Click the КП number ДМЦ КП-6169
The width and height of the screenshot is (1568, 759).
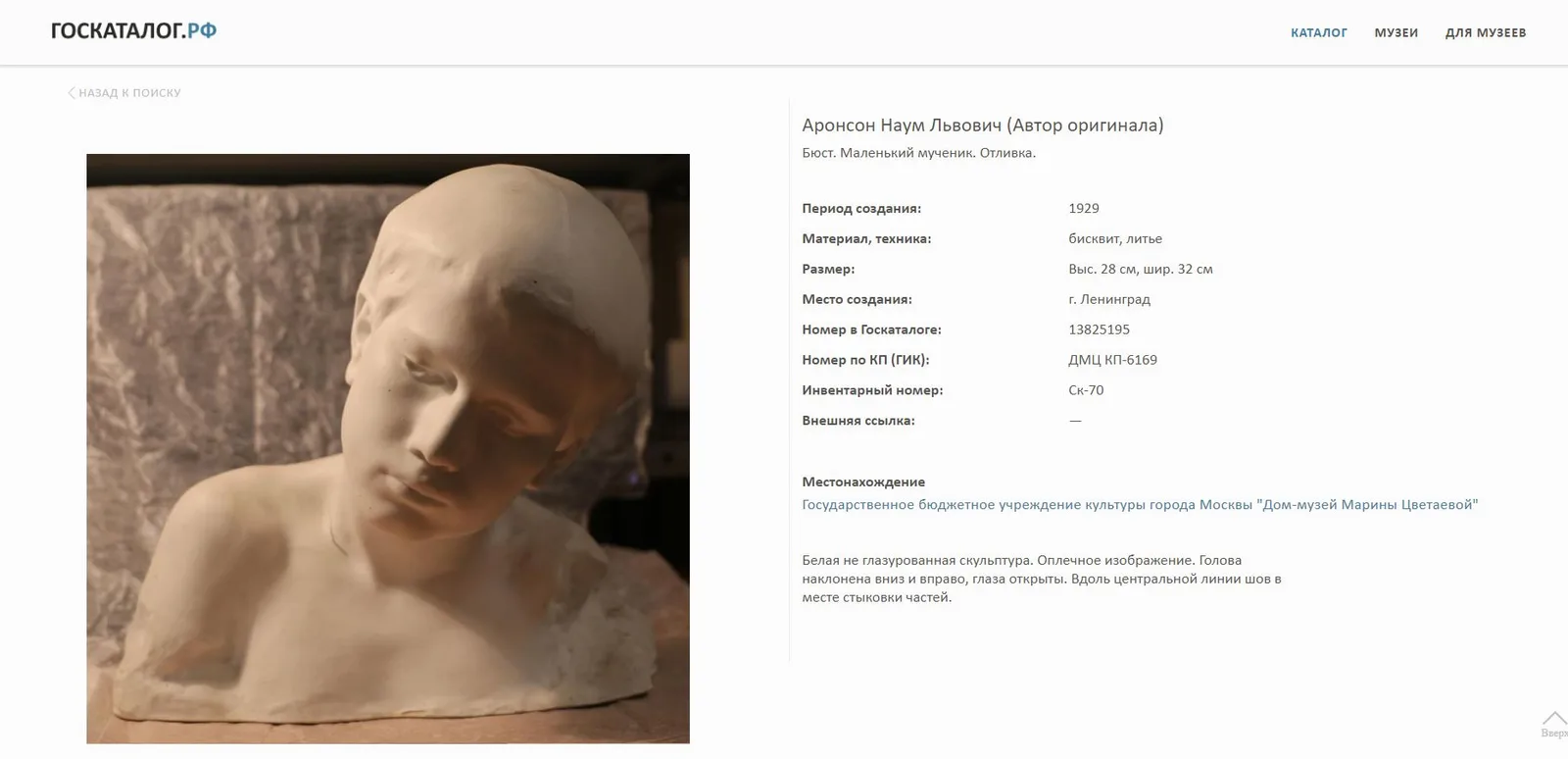coord(1112,360)
